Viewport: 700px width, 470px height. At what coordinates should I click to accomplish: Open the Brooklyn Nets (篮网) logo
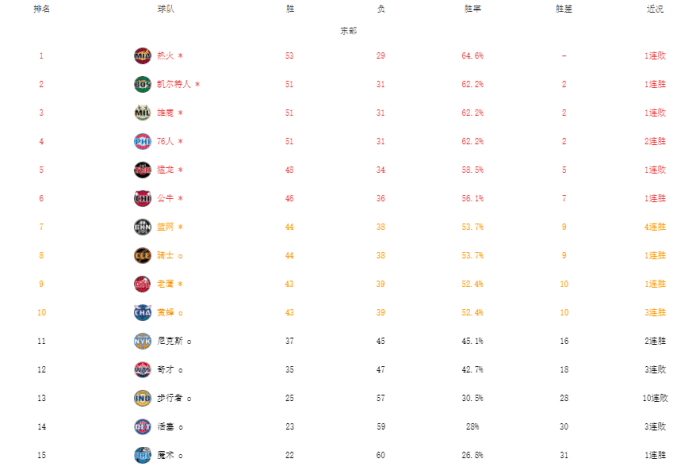click(x=142, y=227)
